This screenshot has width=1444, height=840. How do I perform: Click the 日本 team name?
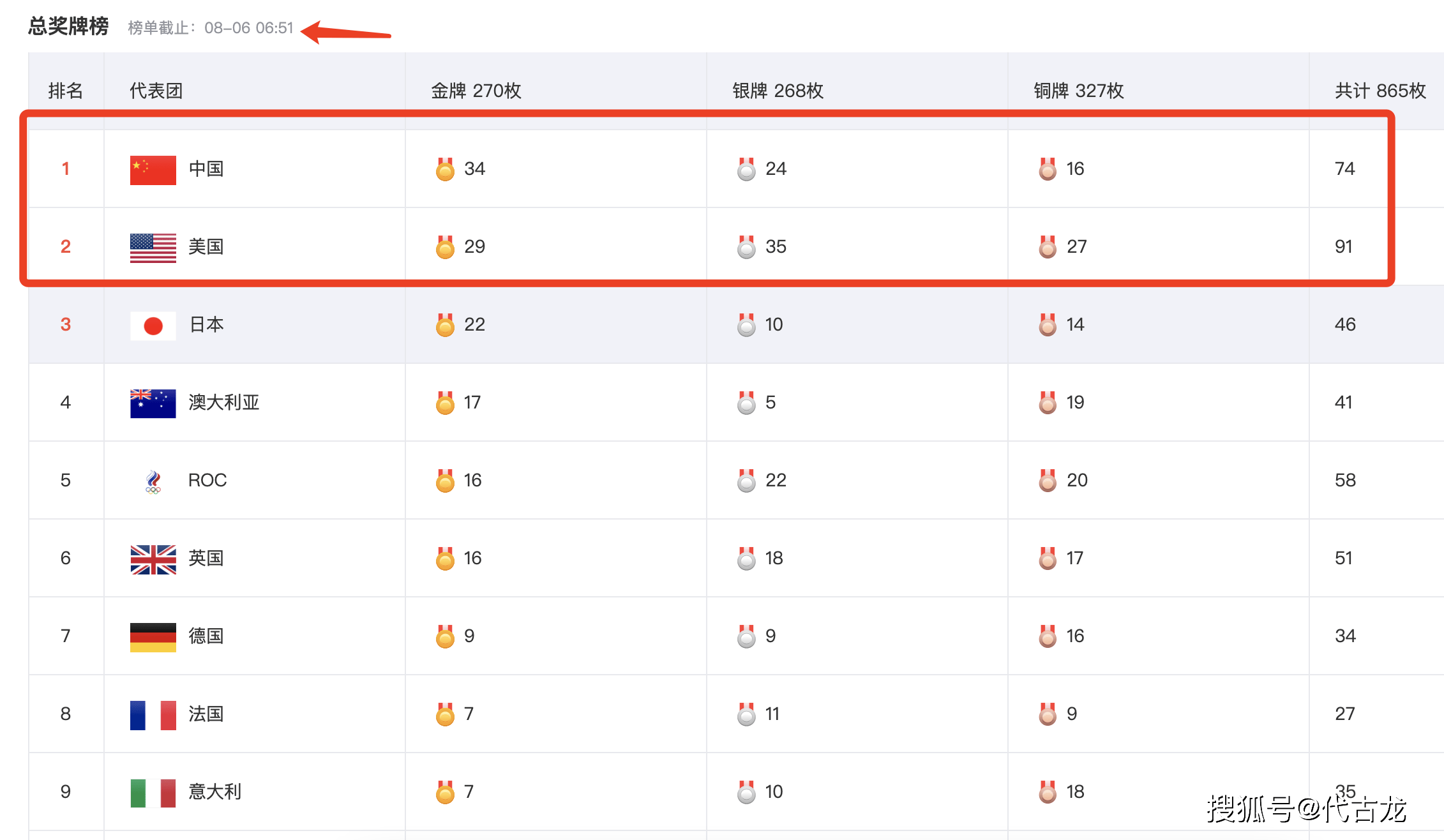click(206, 325)
